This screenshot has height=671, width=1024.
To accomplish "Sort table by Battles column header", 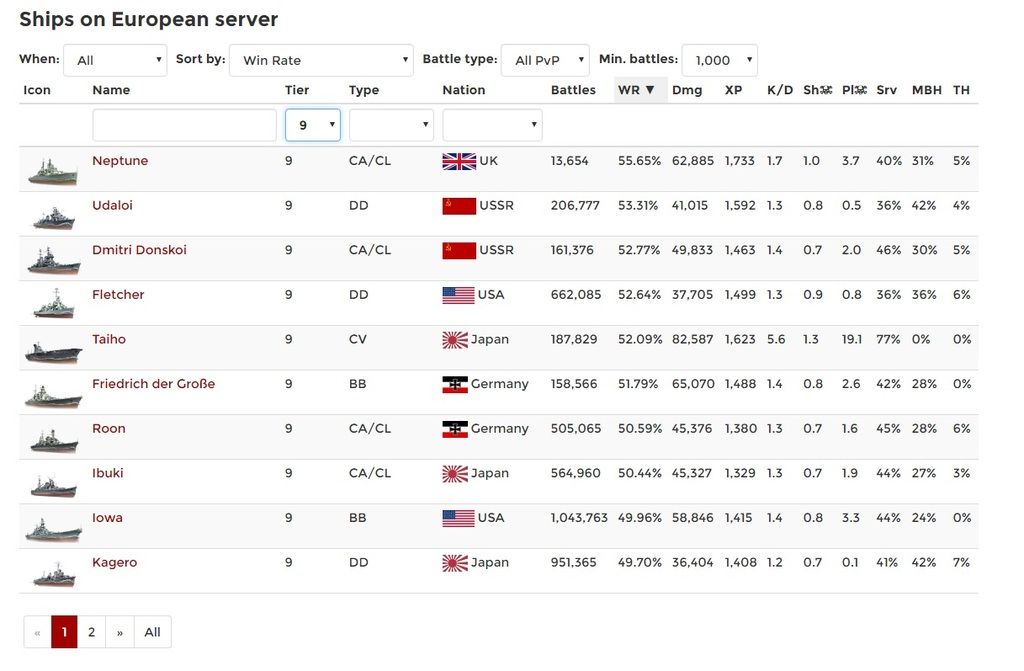I will [573, 90].
